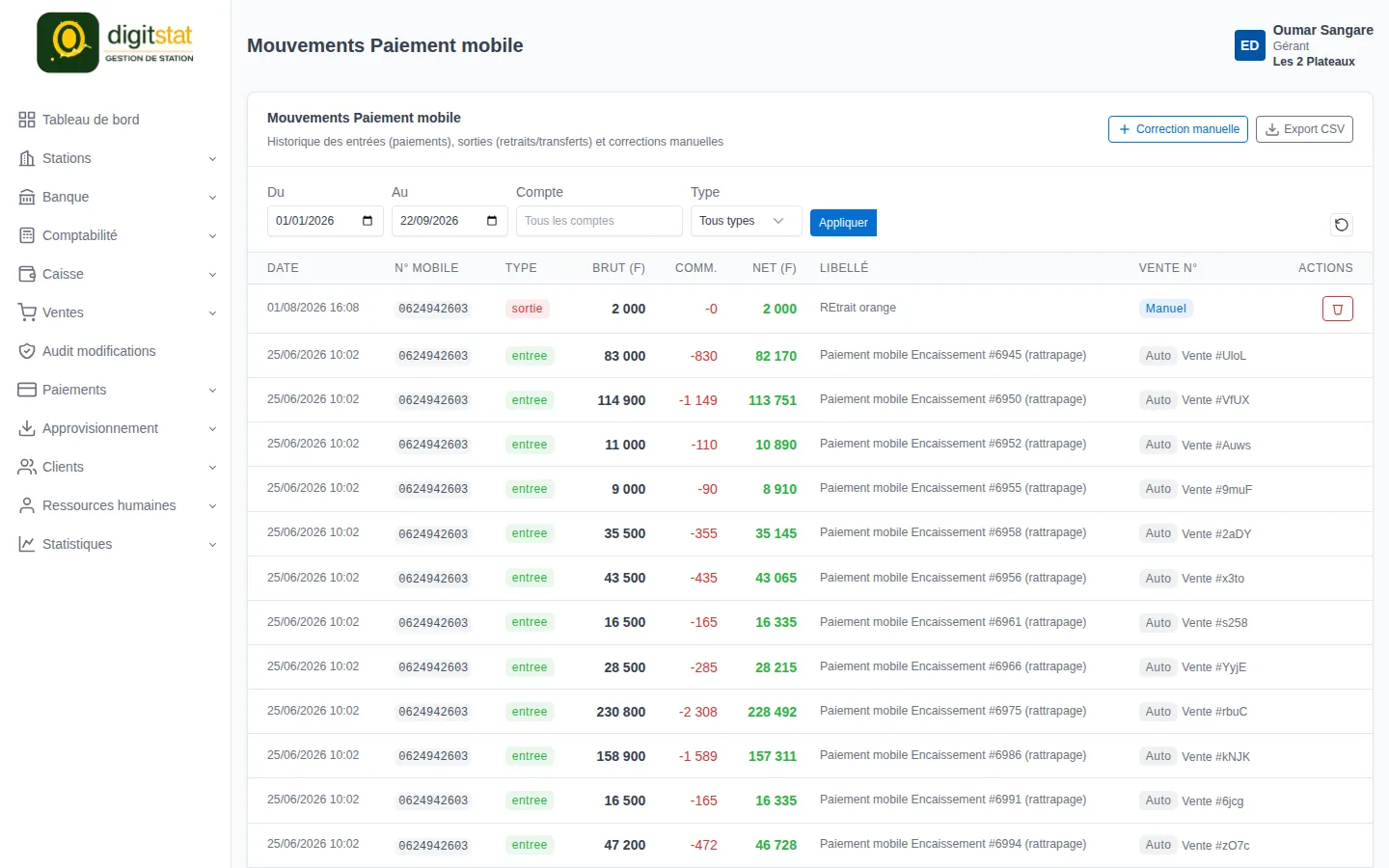
Task: Click the Statistiques chart icon
Action: tap(27, 544)
